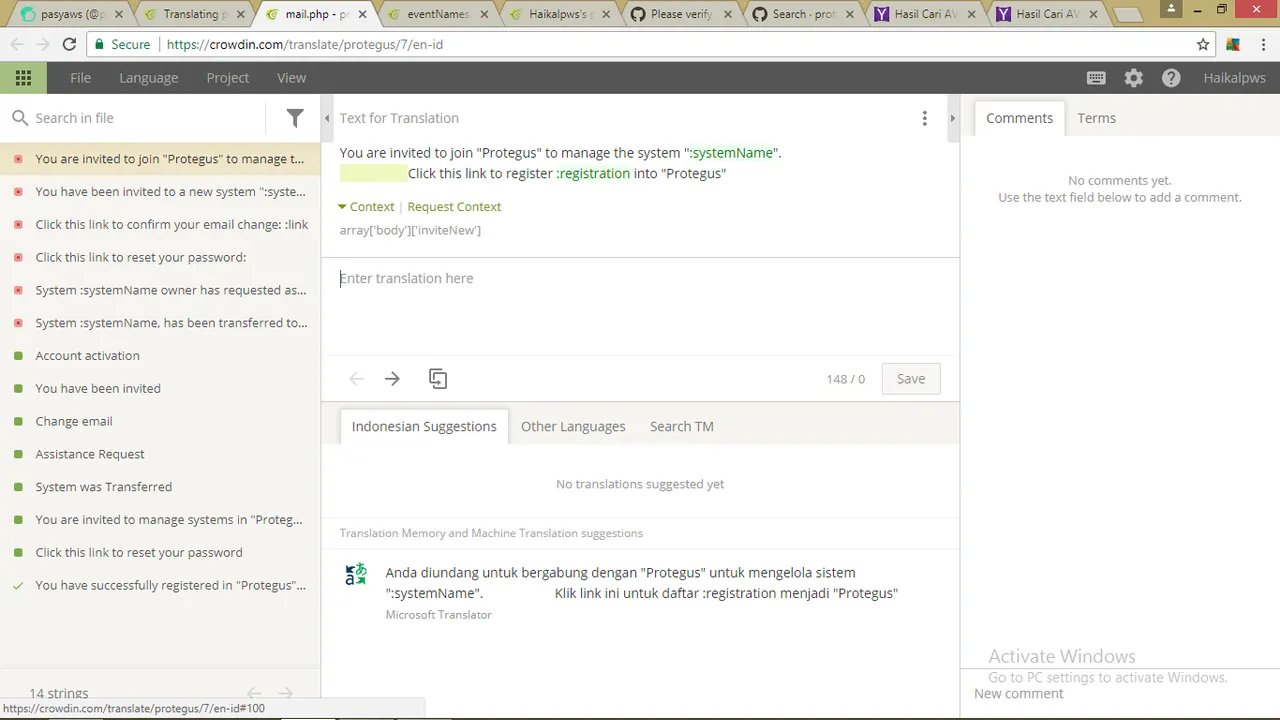Image resolution: width=1280 pixels, height=720 pixels.
Task: Select the Other Languages tab
Action: tap(573, 426)
